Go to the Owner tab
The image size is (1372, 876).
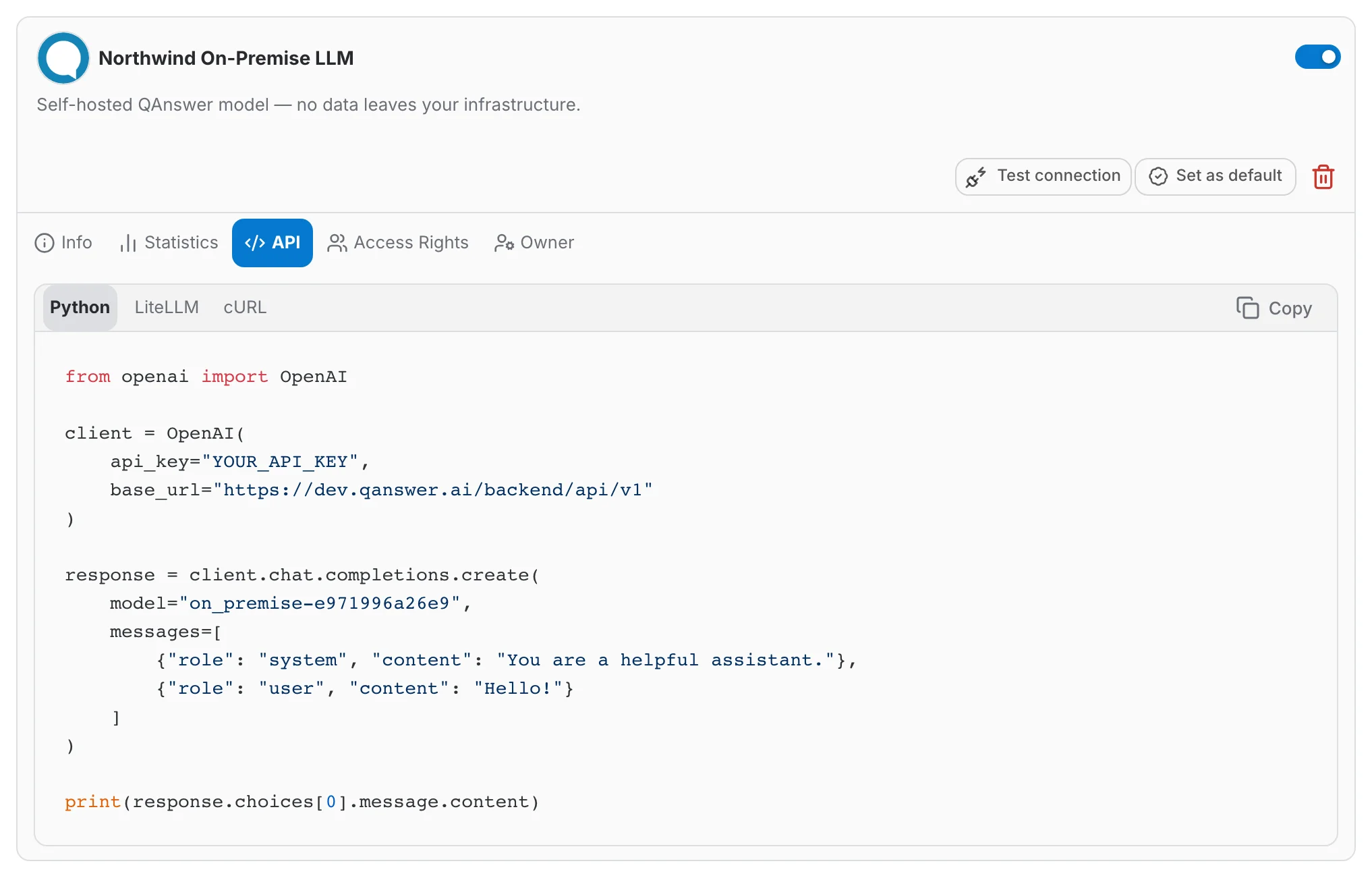click(534, 243)
